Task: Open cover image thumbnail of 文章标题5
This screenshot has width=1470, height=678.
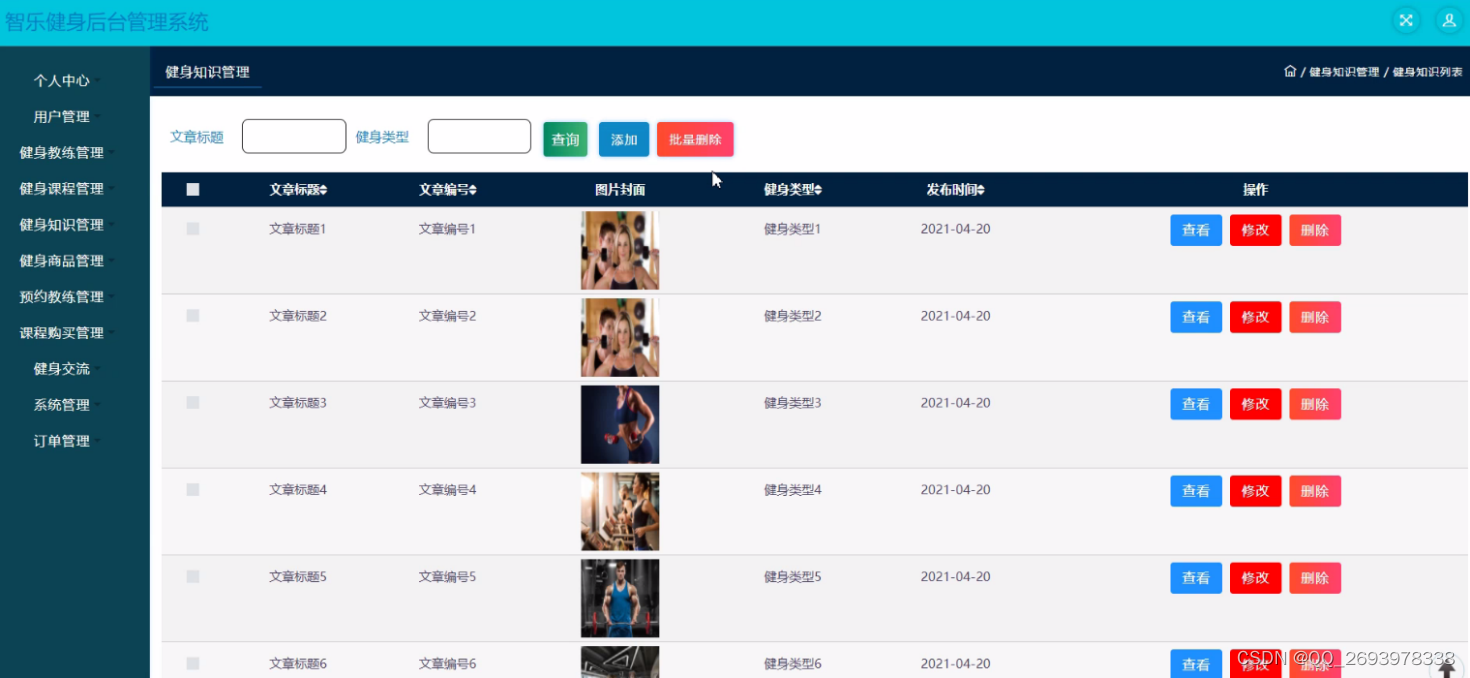Action: [x=620, y=598]
